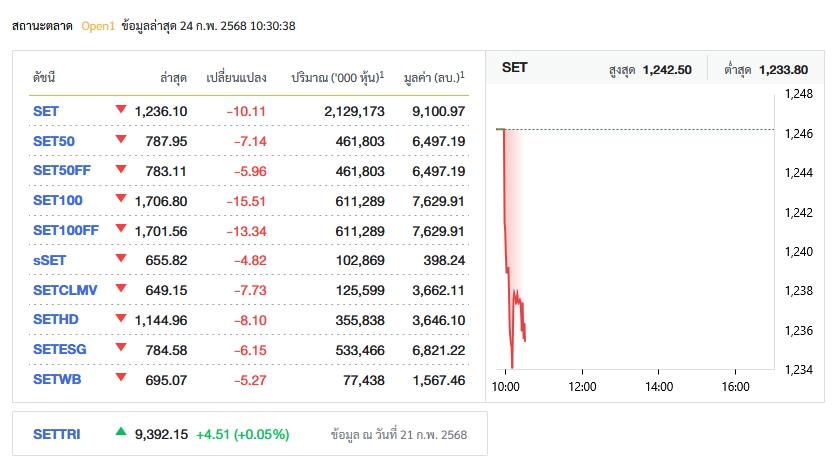The height and width of the screenshot is (465, 835).
Task: Click the red down arrow beside SETCLMV
Action: 121,288
